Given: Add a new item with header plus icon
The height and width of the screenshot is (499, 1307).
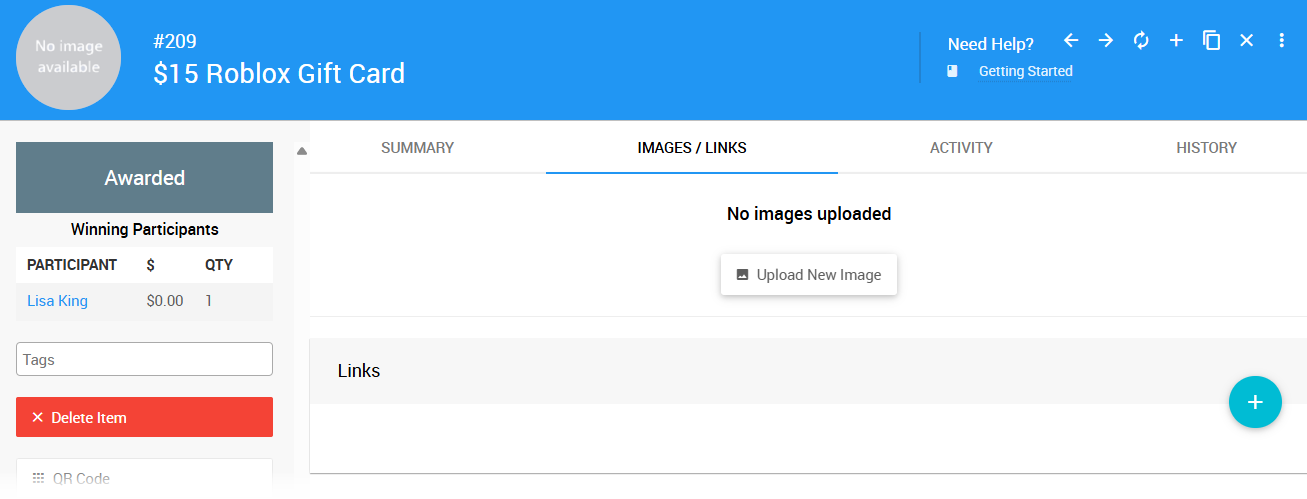Looking at the screenshot, I should [x=1176, y=40].
